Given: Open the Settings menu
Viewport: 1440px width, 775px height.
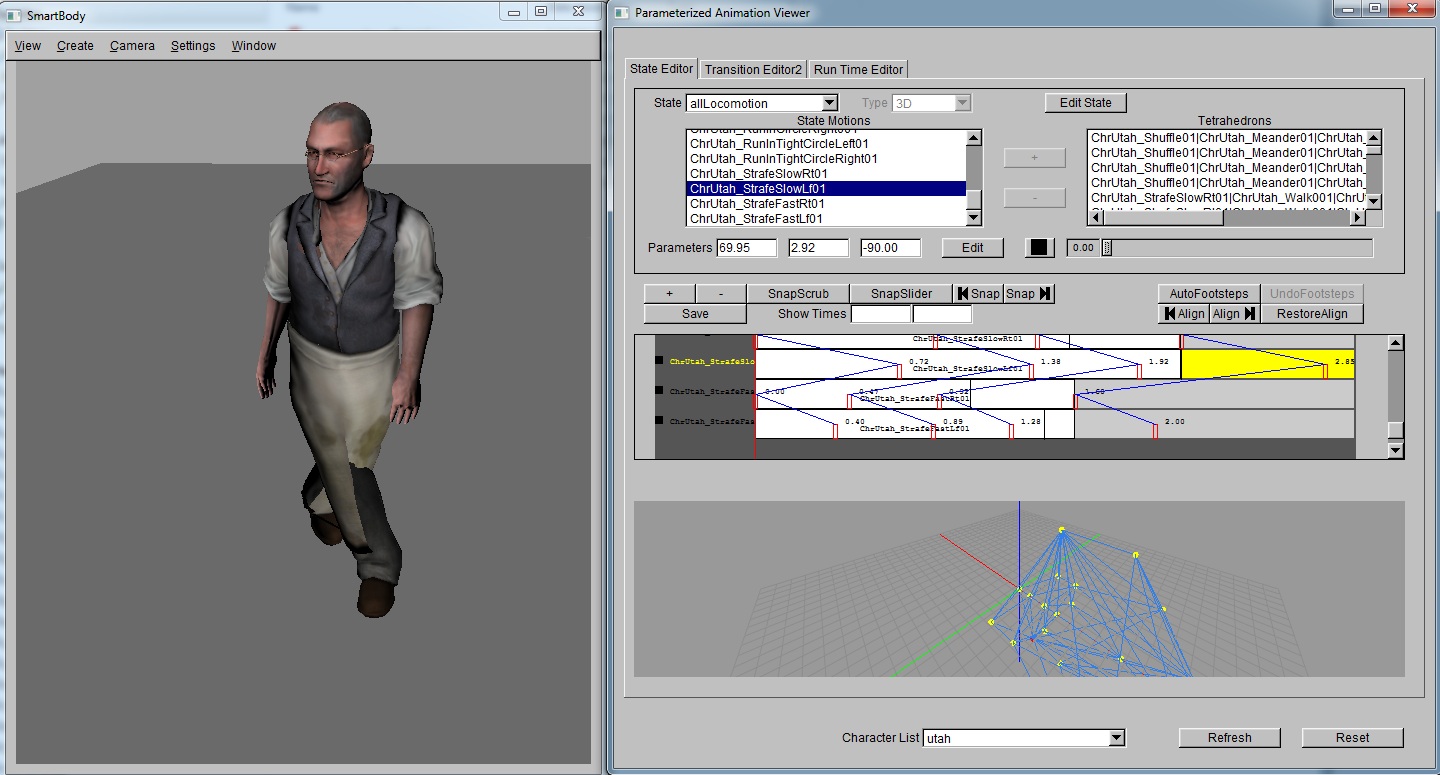Looking at the screenshot, I should click(193, 46).
